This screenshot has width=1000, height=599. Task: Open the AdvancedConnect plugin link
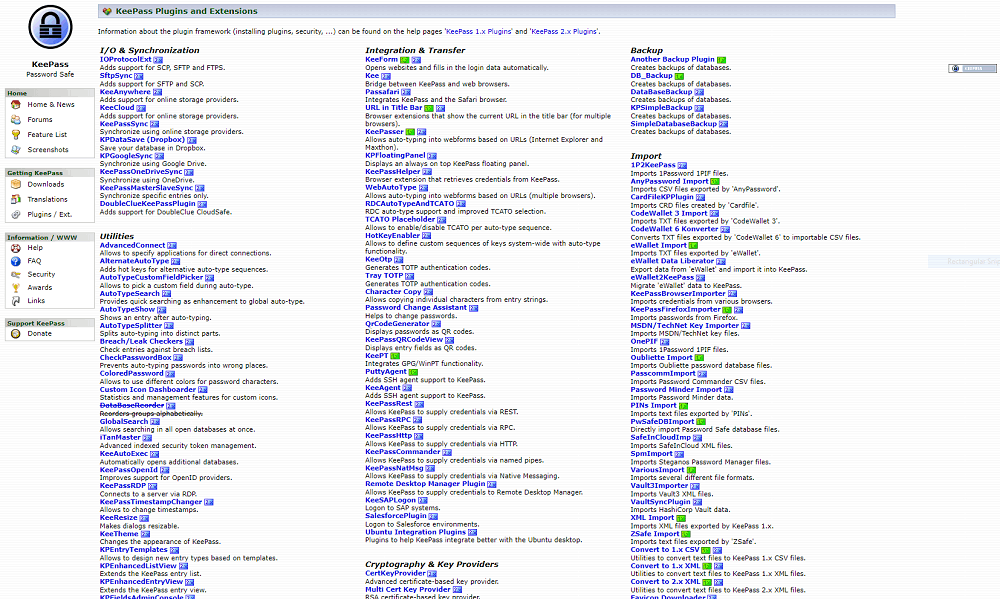pos(132,245)
